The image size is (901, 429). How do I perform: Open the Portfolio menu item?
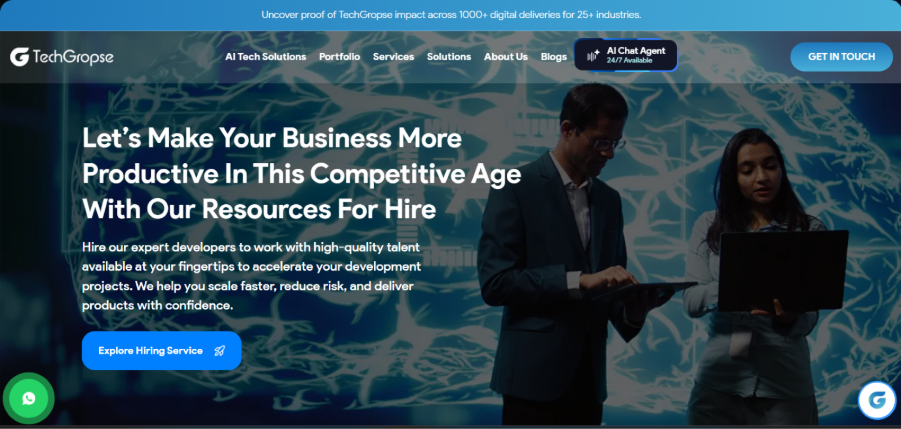coord(340,57)
